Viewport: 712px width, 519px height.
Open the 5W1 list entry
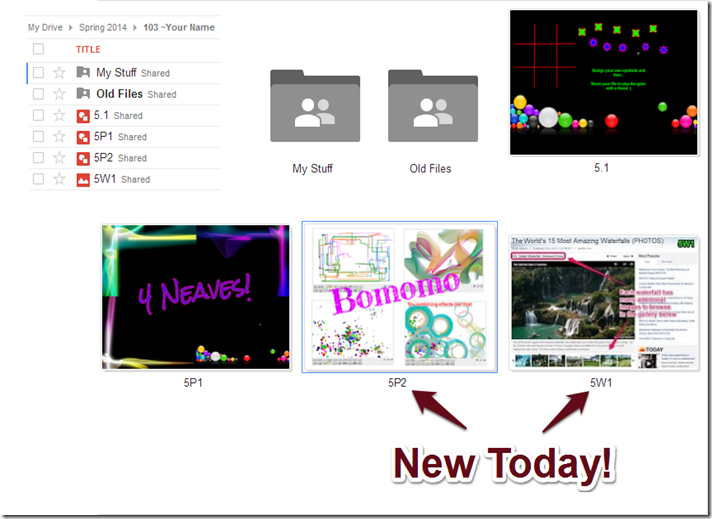click(105, 179)
